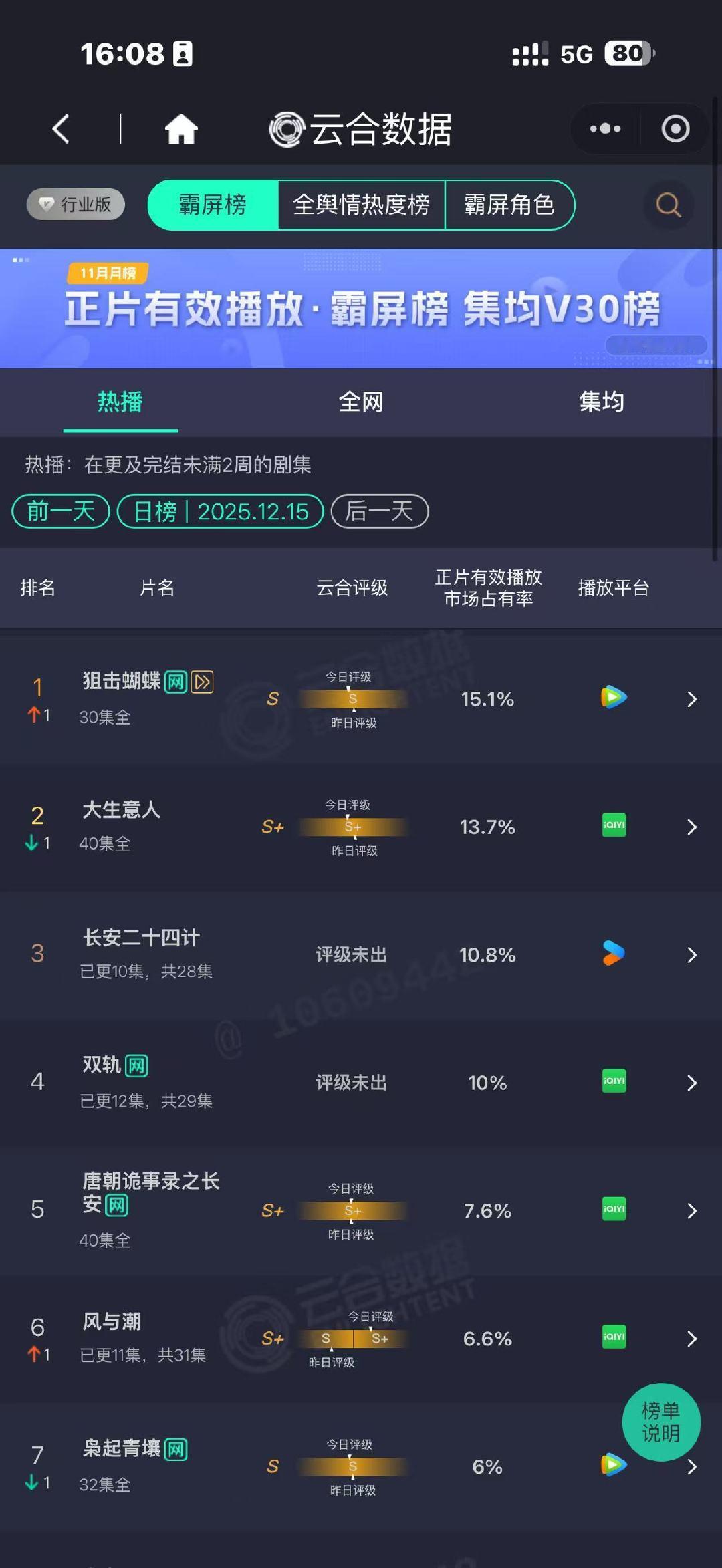The height and width of the screenshot is (1568, 722).
Task: Switch to the 全舆情热度榜 tab
Action: [x=361, y=206]
